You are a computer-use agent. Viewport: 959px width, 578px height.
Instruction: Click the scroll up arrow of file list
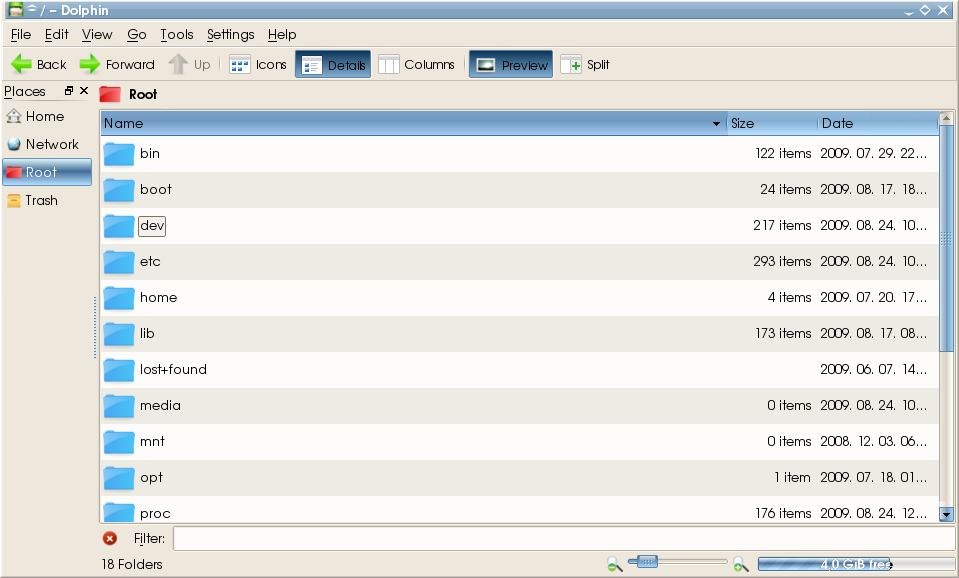pos(946,117)
